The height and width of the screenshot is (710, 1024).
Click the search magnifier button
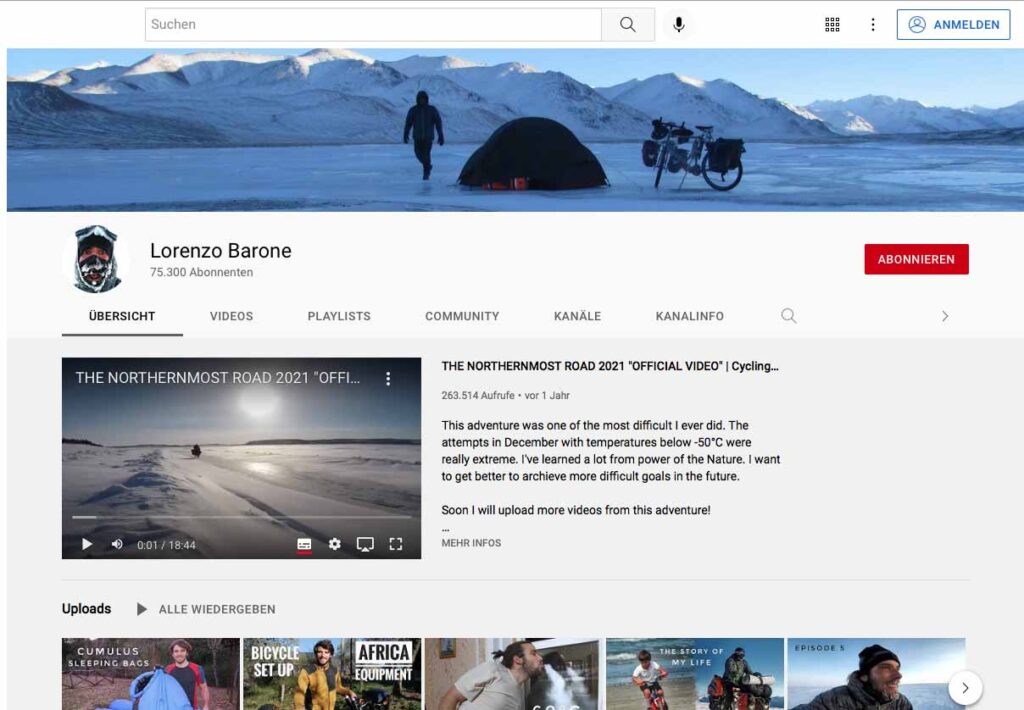pos(627,25)
